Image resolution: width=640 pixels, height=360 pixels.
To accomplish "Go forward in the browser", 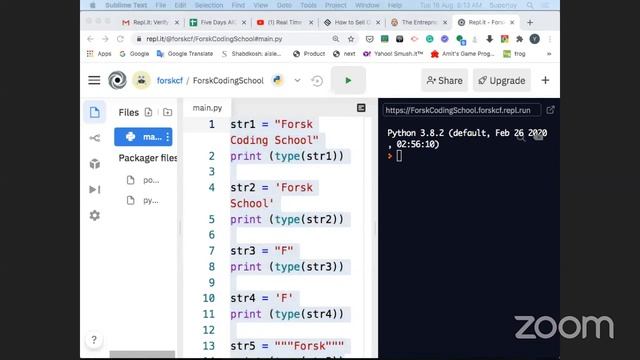I will [105, 39].
